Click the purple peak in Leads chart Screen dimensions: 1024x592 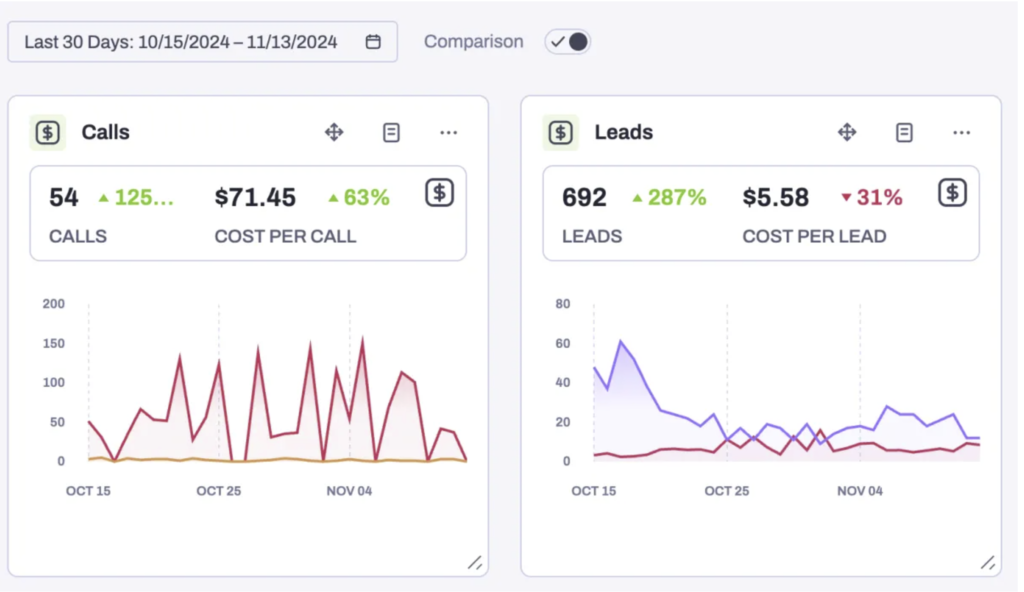coord(620,341)
